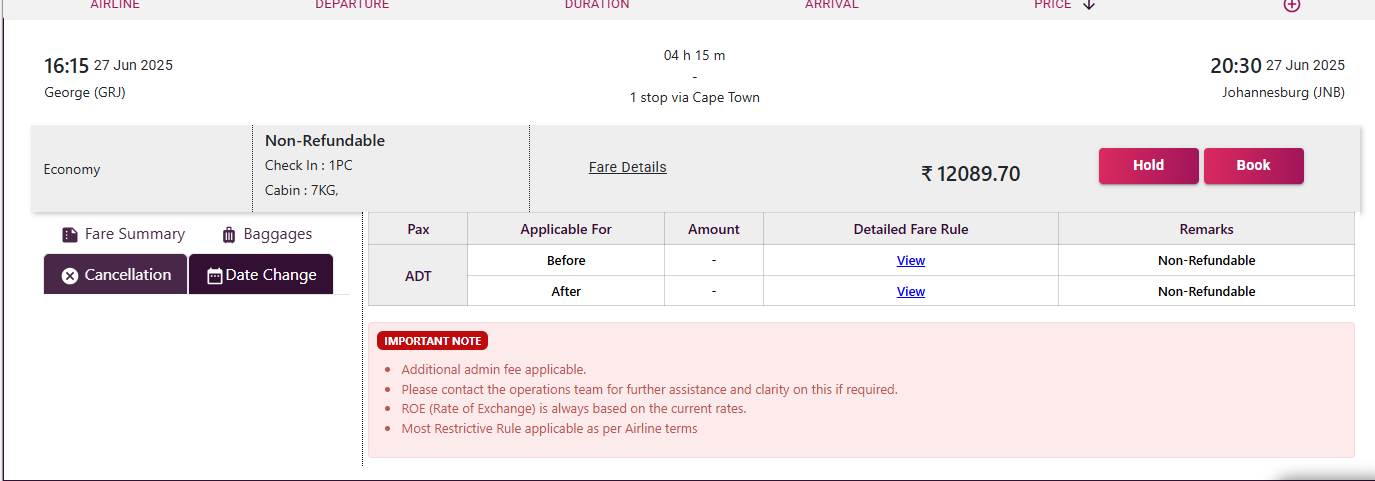
Task: View detailed fare rule for After row
Action: click(x=910, y=292)
